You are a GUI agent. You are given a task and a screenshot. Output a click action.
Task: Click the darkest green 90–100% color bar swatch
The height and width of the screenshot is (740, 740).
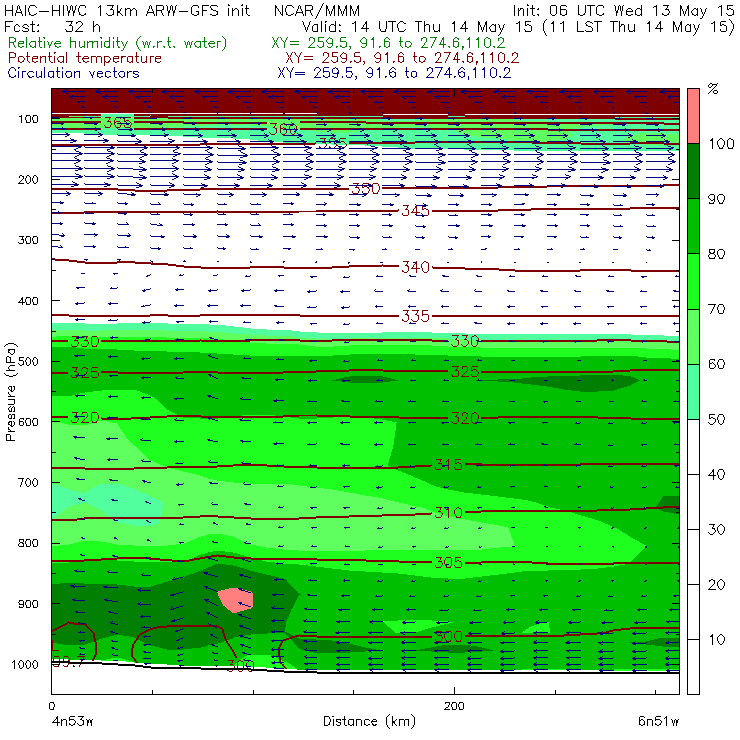tap(693, 171)
